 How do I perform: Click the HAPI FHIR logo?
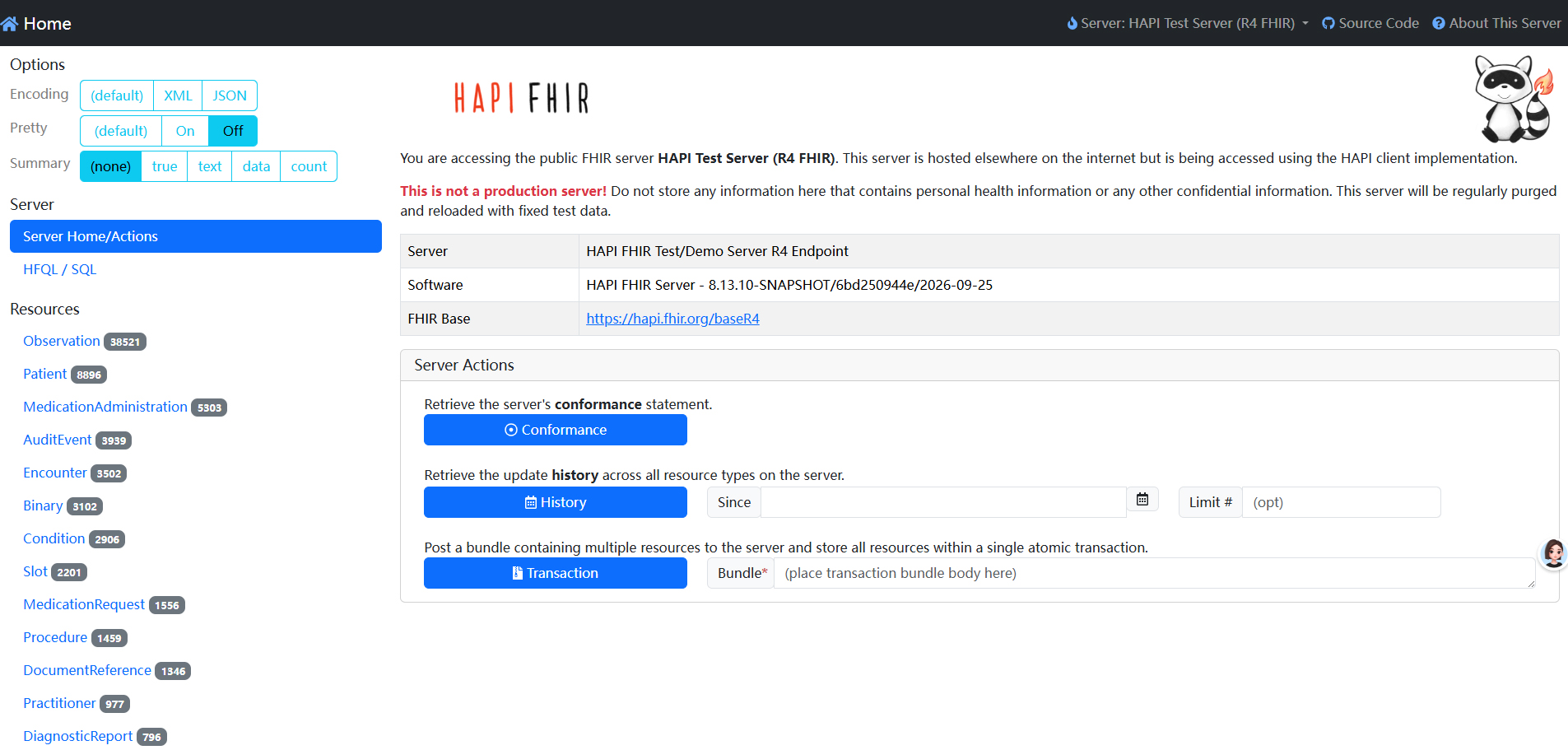[522, 98]
